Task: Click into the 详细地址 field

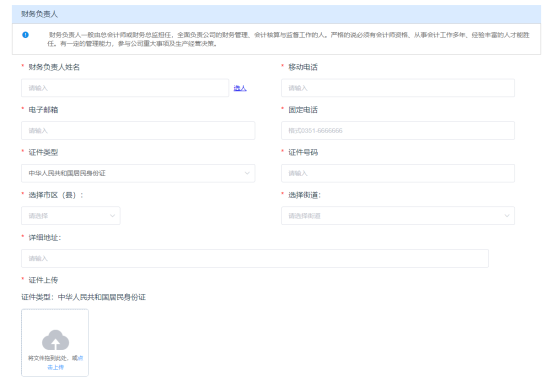Action: (255, 258)
